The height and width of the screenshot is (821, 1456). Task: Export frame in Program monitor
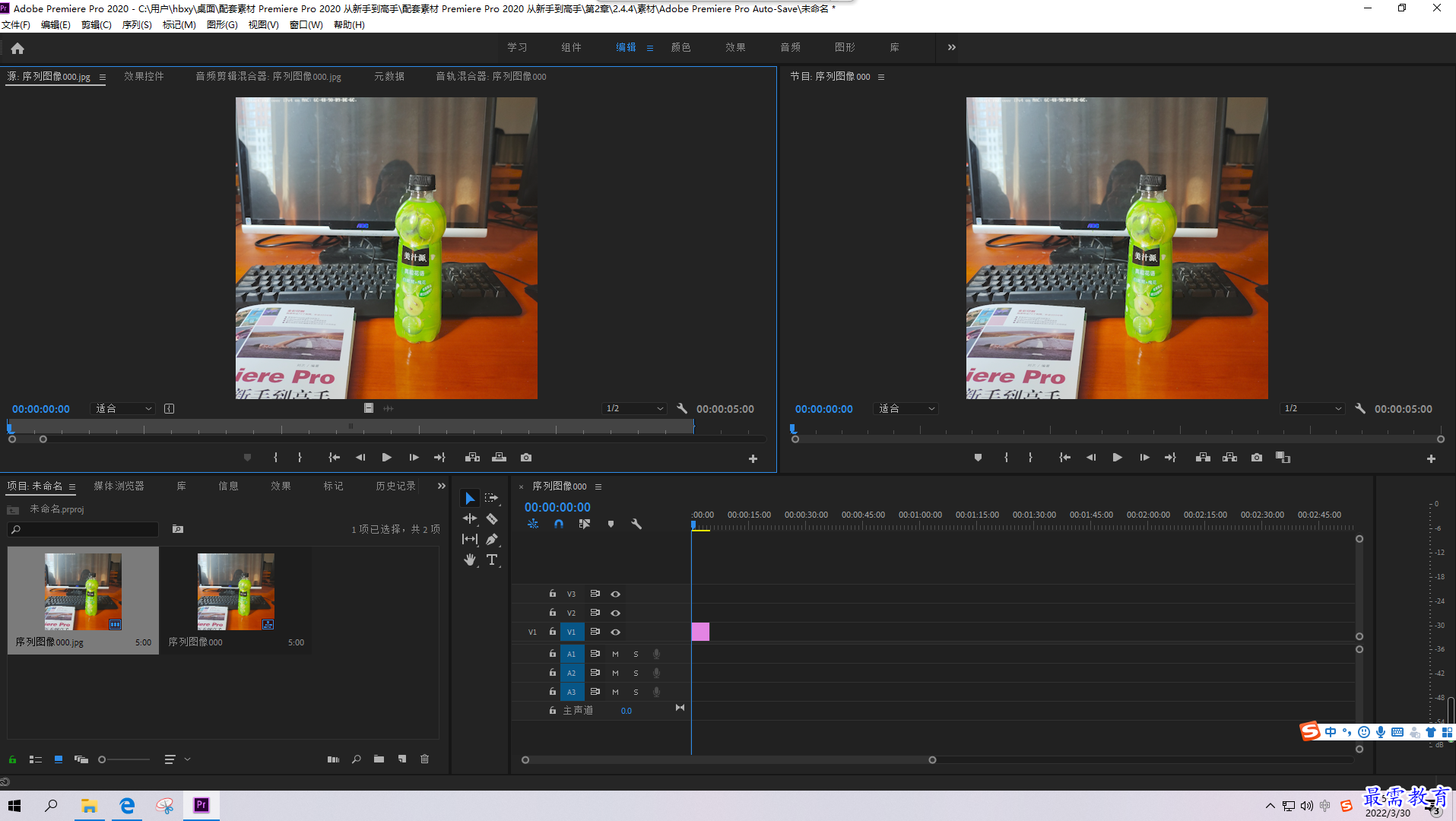pos(1257,458)
